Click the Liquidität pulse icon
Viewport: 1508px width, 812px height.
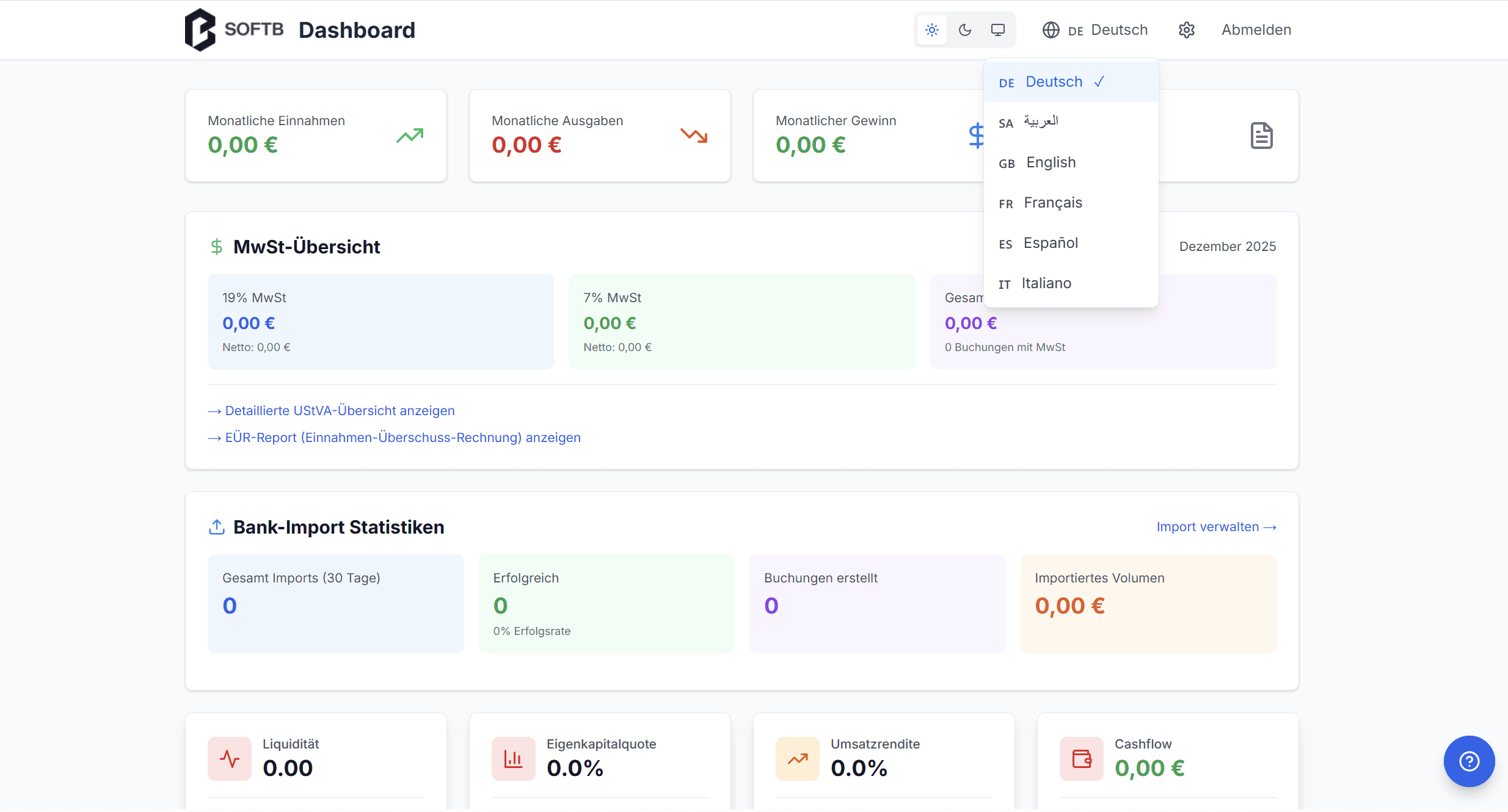[x=230, y=759]
